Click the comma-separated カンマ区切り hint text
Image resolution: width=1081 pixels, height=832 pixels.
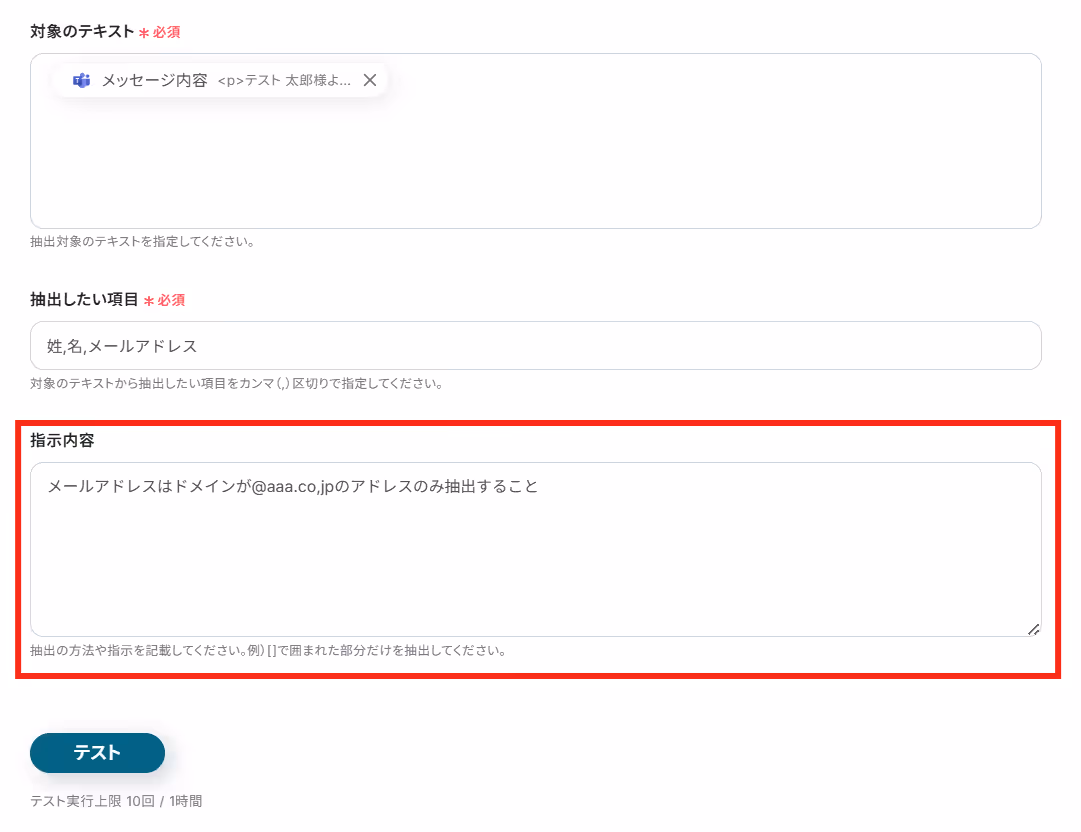[236, 383]
